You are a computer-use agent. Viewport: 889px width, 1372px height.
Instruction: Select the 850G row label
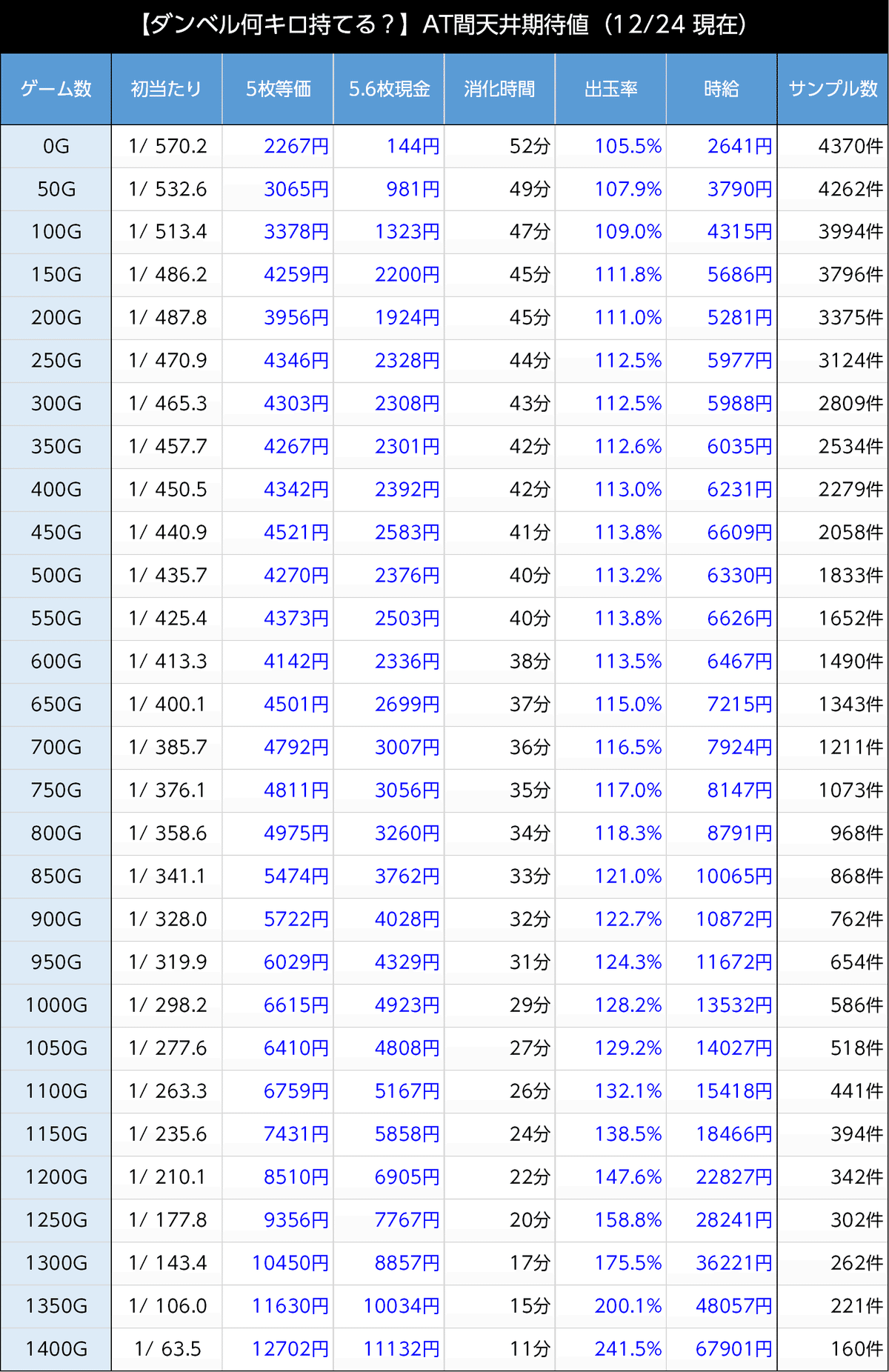pos(56,877)
